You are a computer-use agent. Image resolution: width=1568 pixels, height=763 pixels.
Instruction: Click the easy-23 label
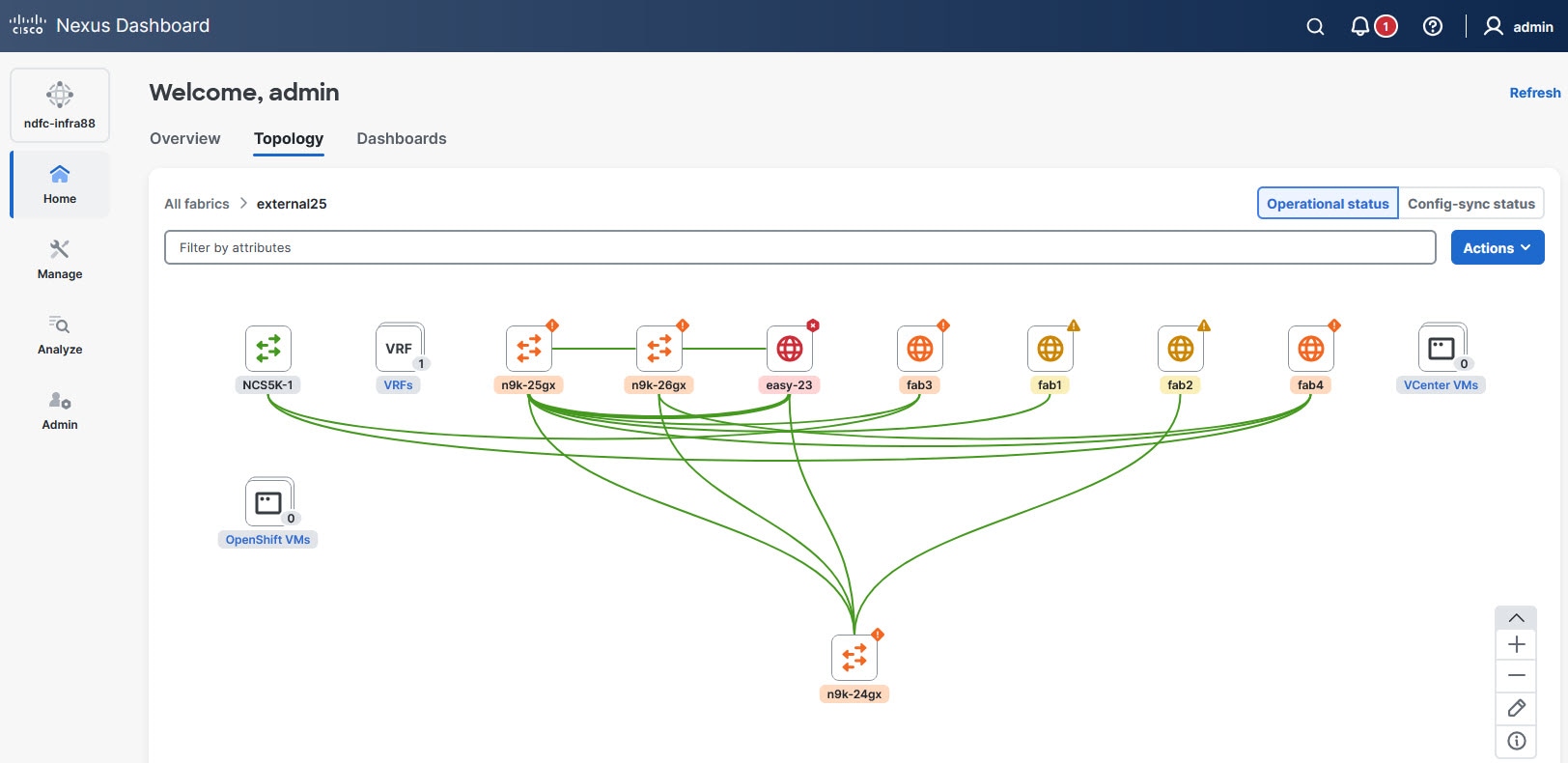(x=790, y=385)
